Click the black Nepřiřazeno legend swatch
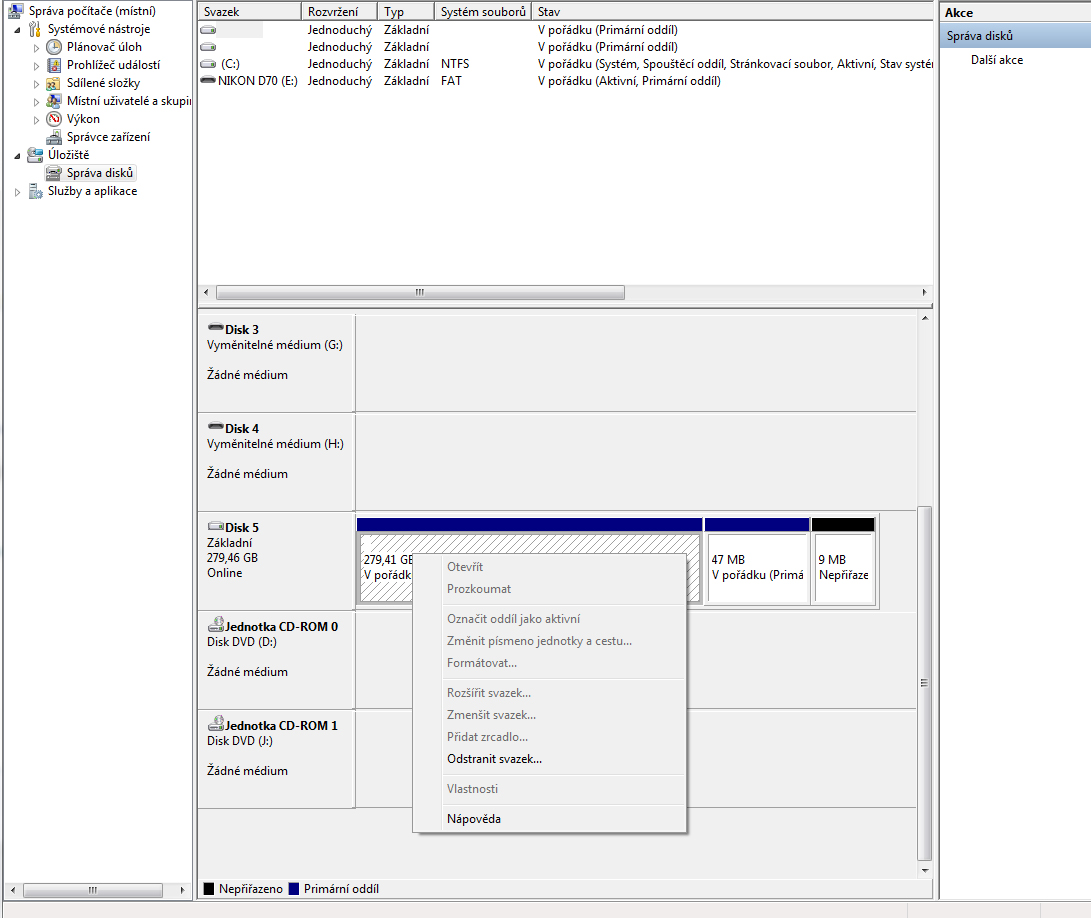Image resolution: width=1091 pixels, height=918 pixels. 209,889
